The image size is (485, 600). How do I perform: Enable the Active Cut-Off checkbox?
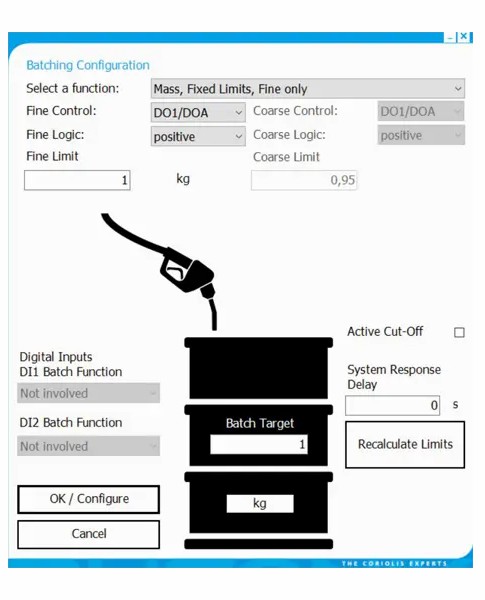click(459, 332)
